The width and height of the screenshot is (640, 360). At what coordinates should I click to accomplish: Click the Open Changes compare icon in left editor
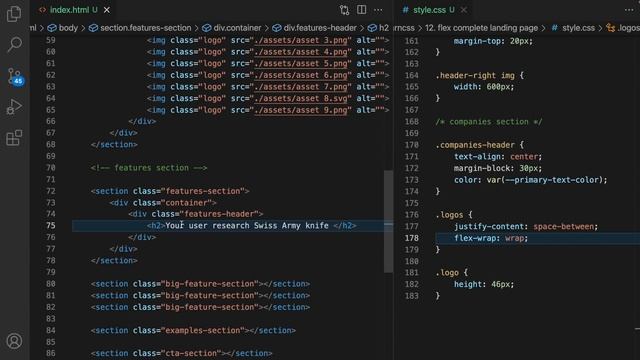344,10
